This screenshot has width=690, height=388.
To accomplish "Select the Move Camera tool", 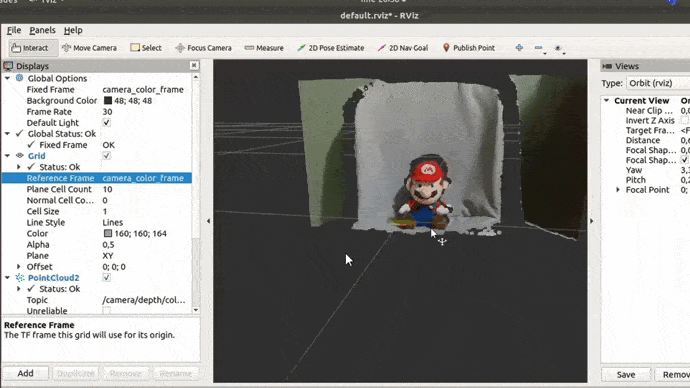I will [x=90, y=48].
